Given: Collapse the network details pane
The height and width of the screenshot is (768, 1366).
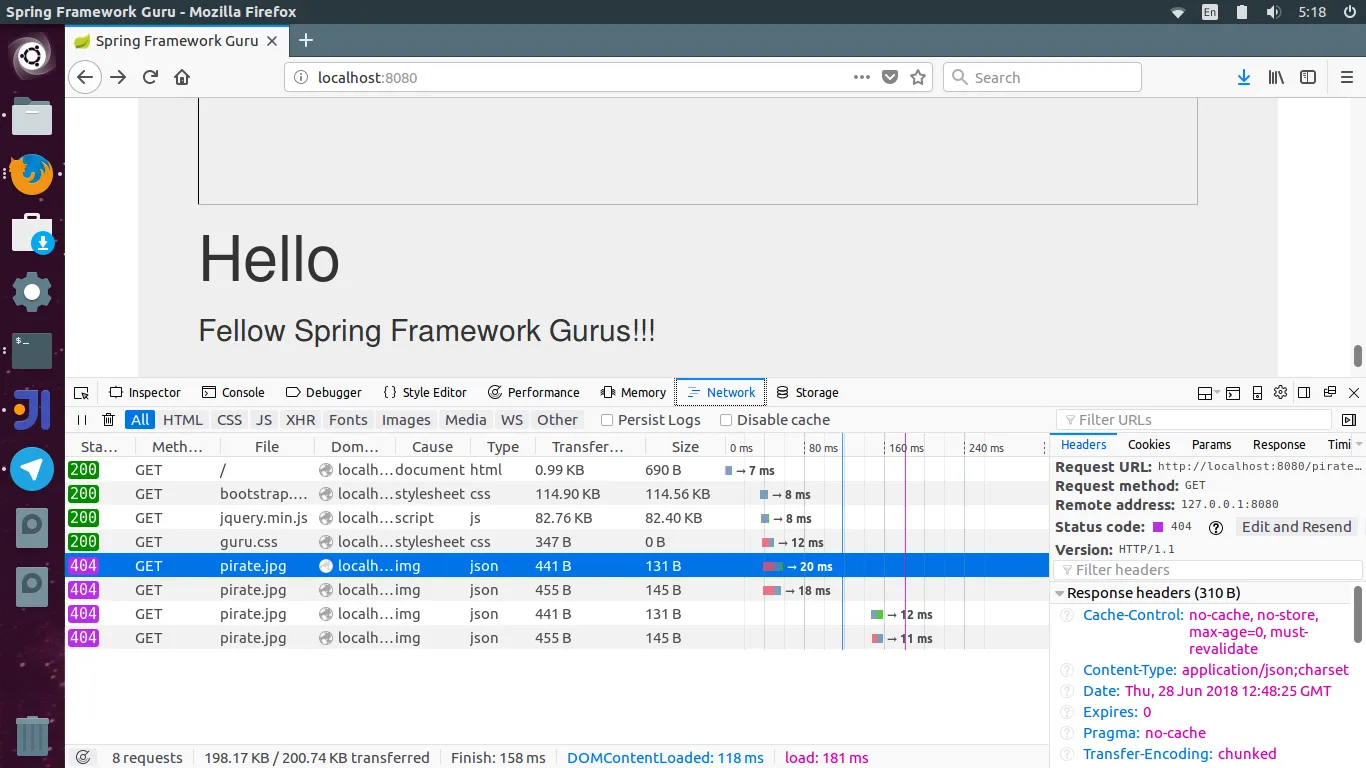Looking at the screenshot, I should [x=1349, y=420].
